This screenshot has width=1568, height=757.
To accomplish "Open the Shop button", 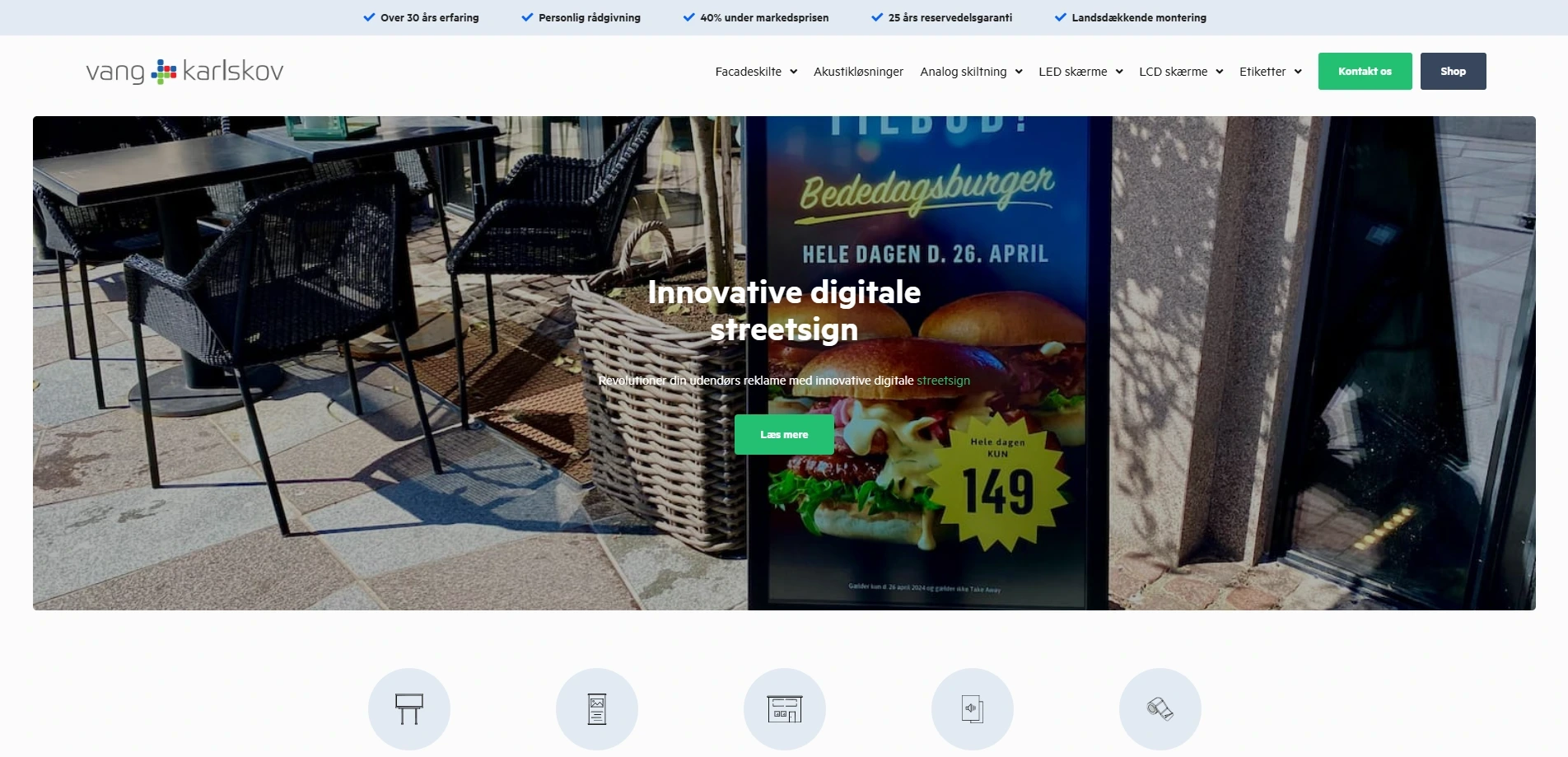I will [1453, 72].
